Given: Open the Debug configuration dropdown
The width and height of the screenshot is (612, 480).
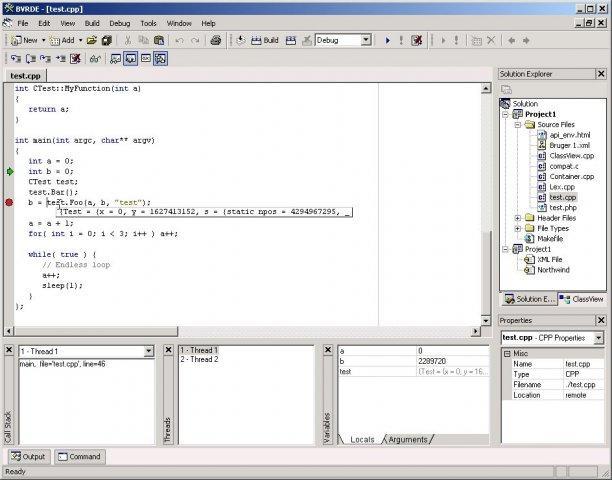Looking at the screenshot, I should pos(365,40).
